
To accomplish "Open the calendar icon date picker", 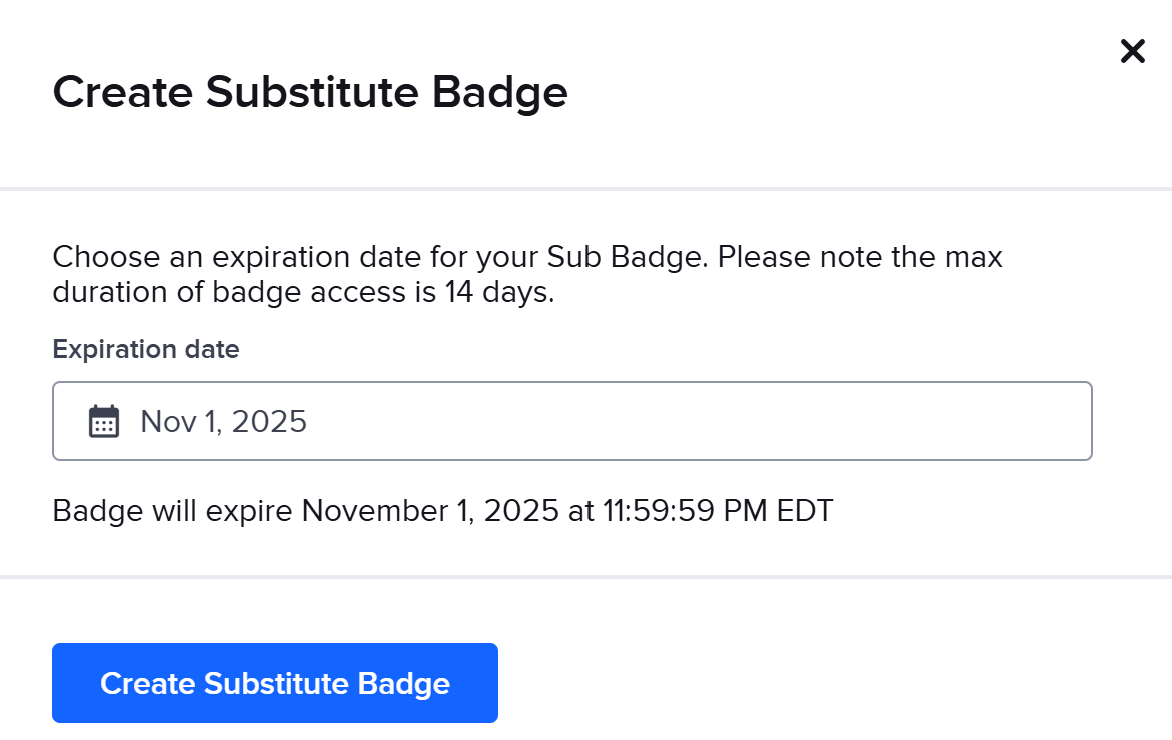I will coord(104,421).
